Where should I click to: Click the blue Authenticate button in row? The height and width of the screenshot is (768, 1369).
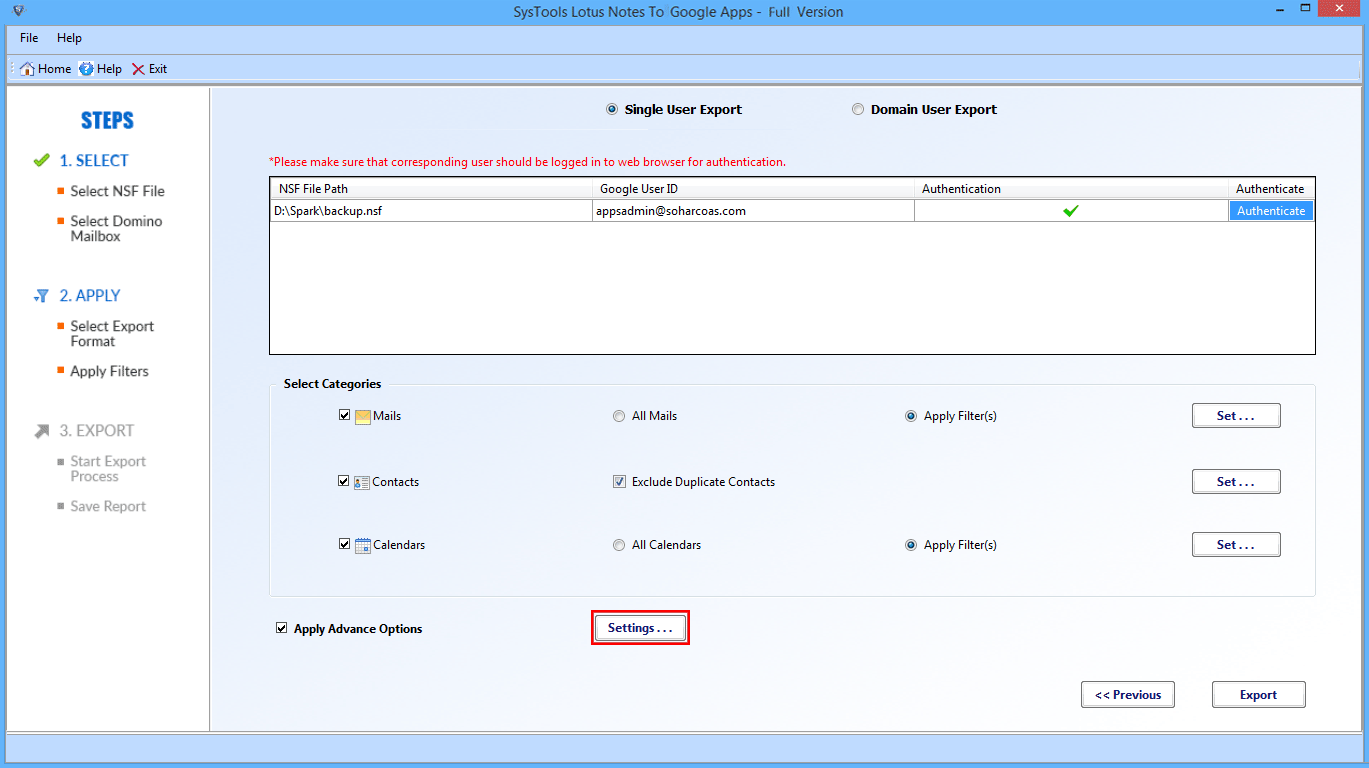click(1271, 211)
